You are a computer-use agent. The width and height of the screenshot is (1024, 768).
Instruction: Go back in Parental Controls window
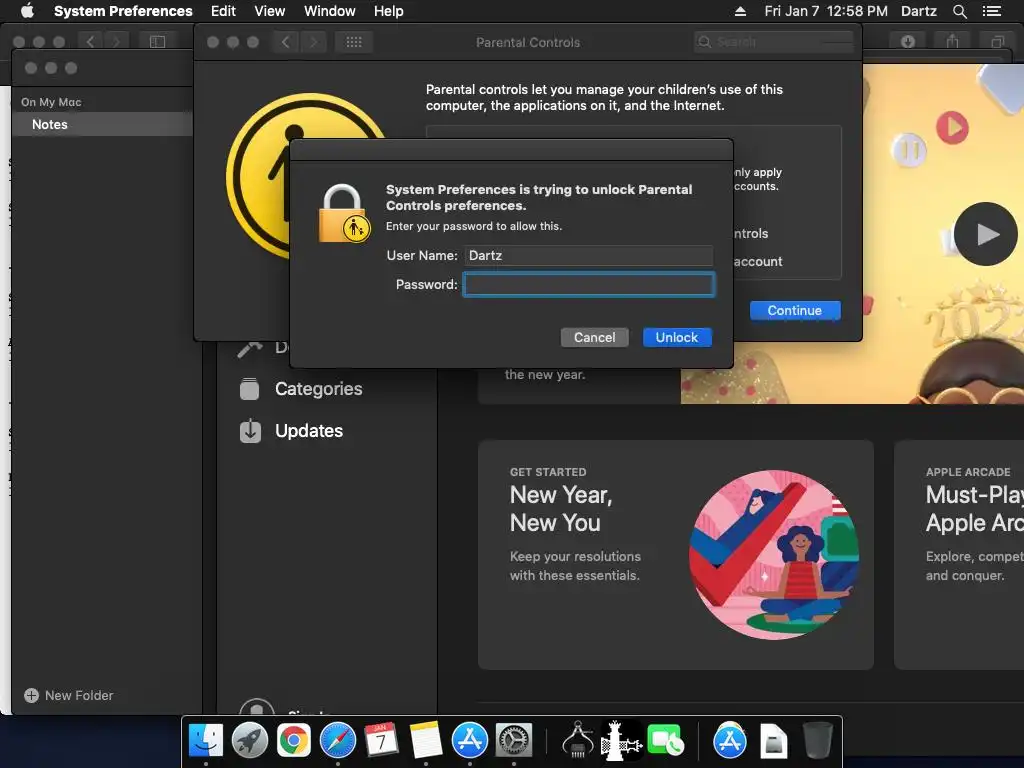click(x=285, y=42)
